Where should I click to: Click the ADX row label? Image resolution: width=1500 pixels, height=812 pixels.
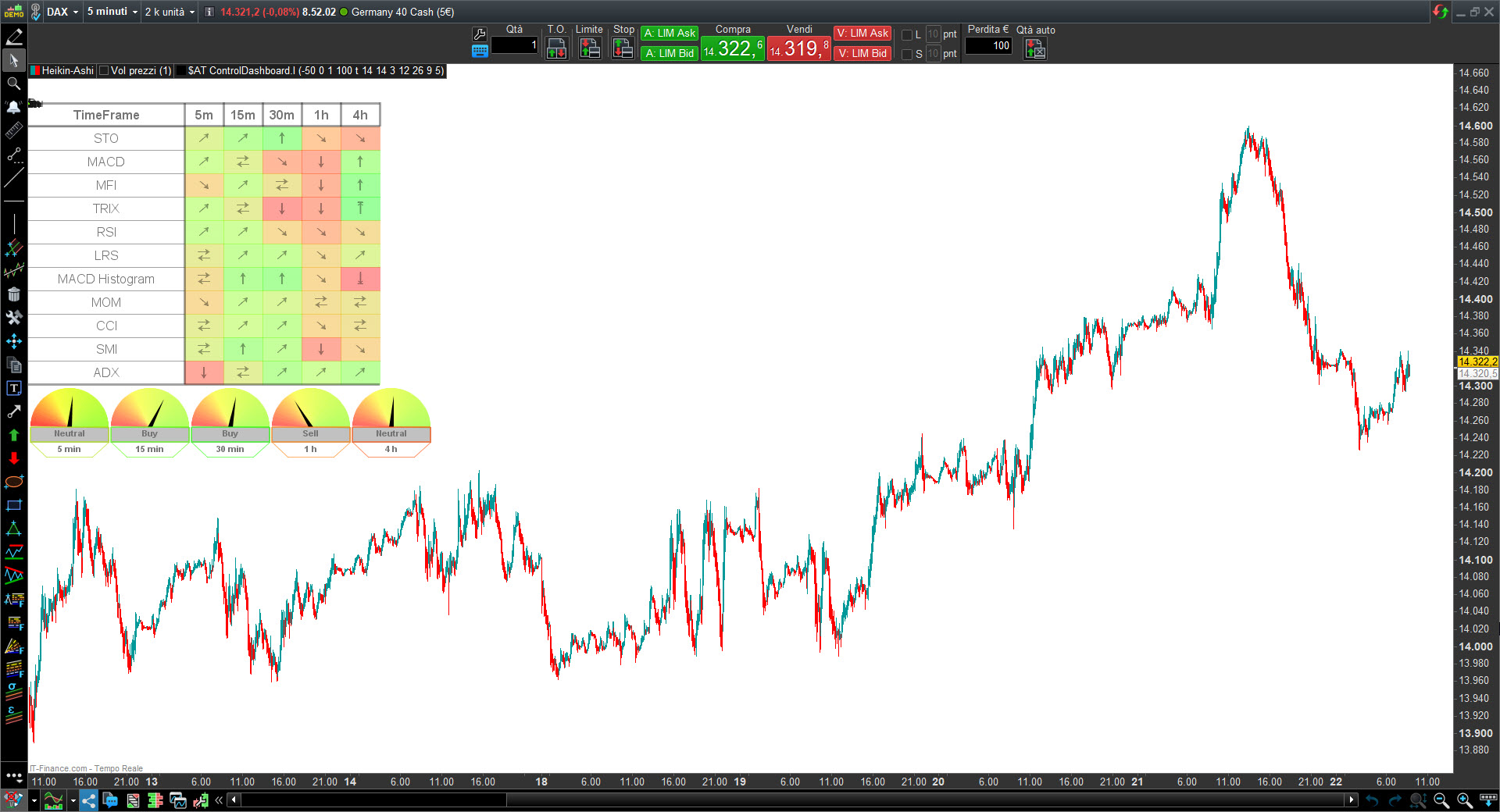click(x=106, y=372)
